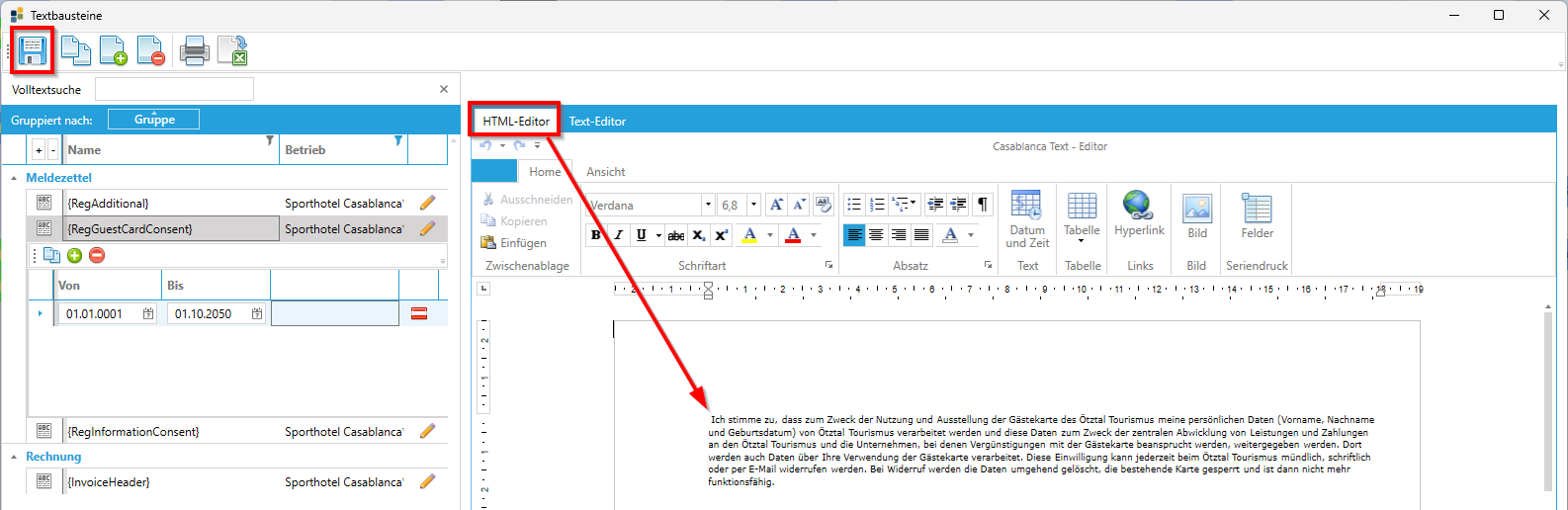Expand all groups with the plus button
Viewport: 1568px width, 510px height.
tap(39, 150)
